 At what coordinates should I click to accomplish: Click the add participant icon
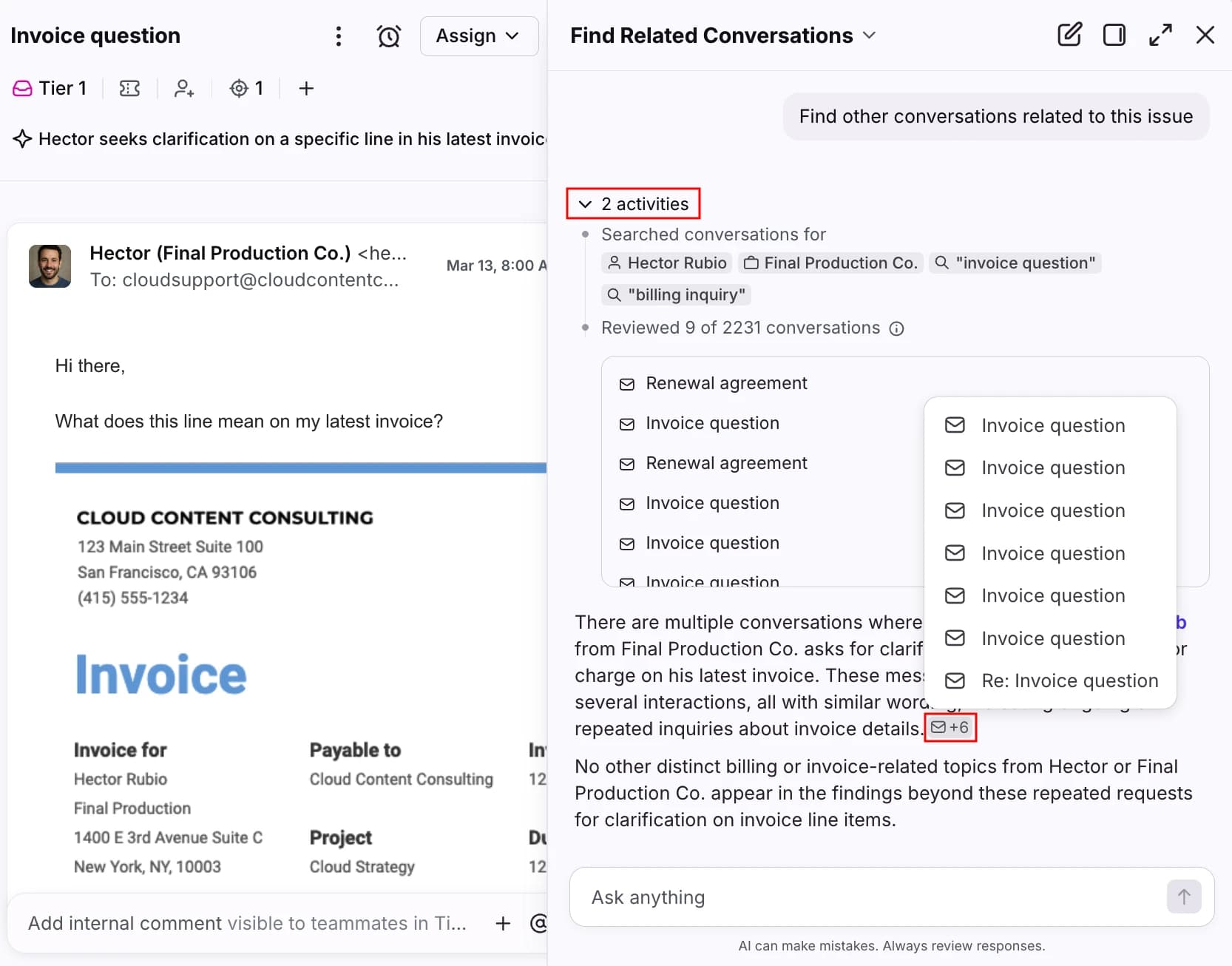pos(184,89)
